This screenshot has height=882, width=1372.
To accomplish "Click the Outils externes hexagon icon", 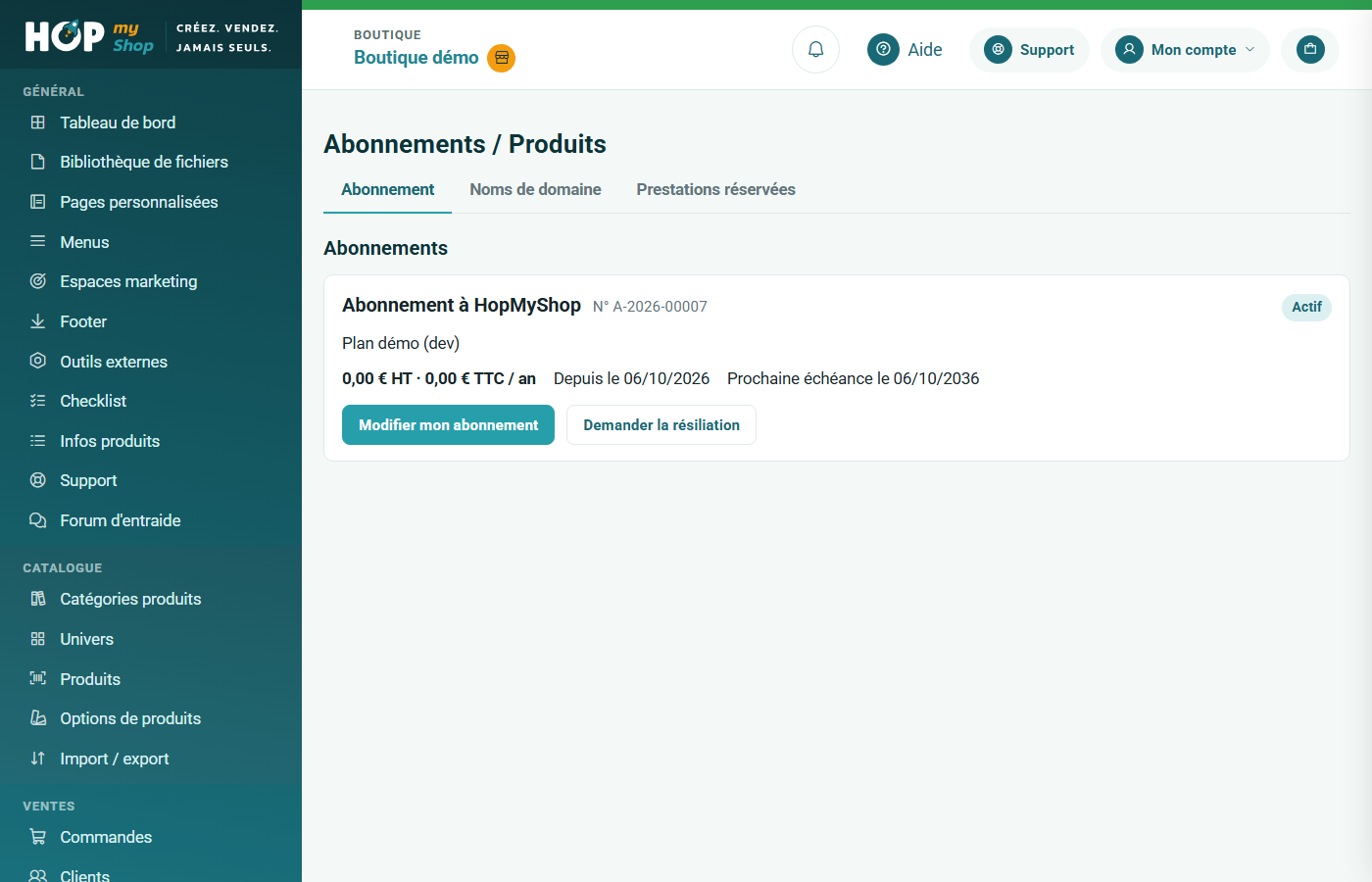I will click(38, 361).
